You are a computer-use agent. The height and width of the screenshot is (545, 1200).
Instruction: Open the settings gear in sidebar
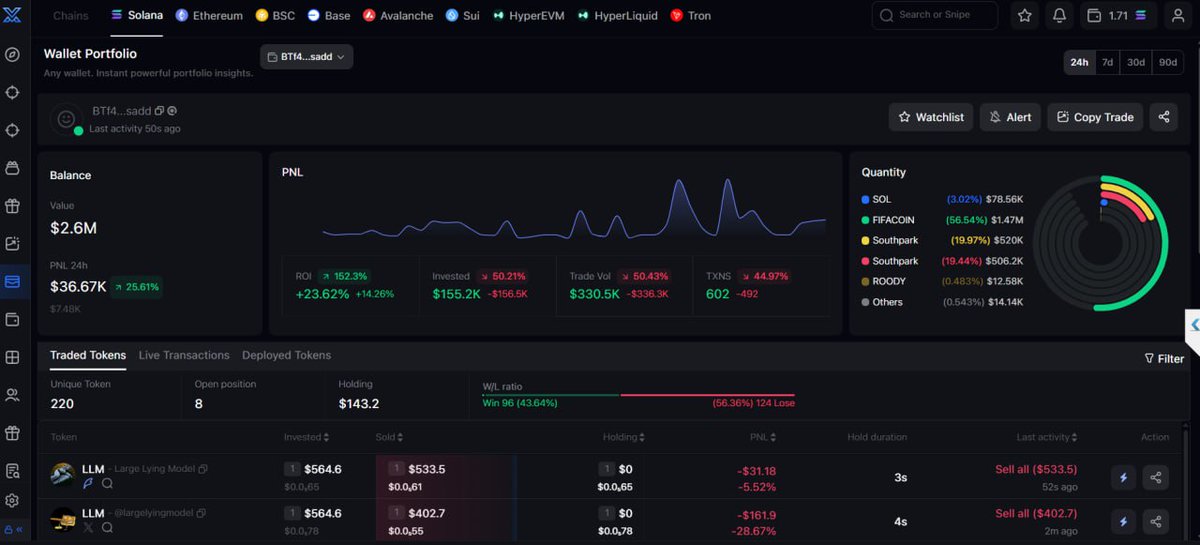(13, 500)
